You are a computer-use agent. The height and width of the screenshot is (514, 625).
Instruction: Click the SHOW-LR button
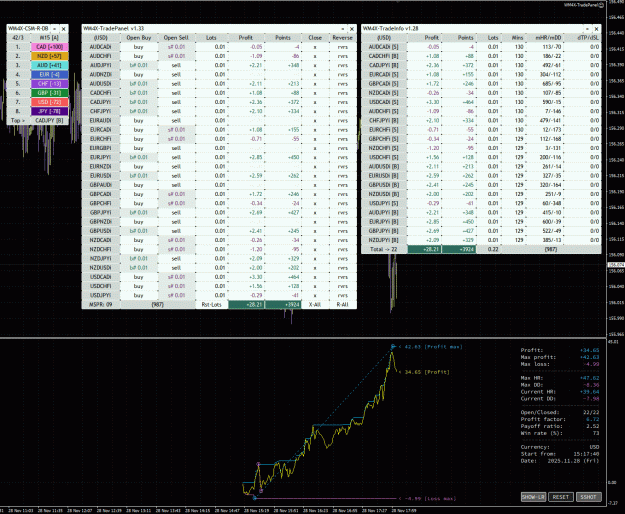click(x=533, y=497)
